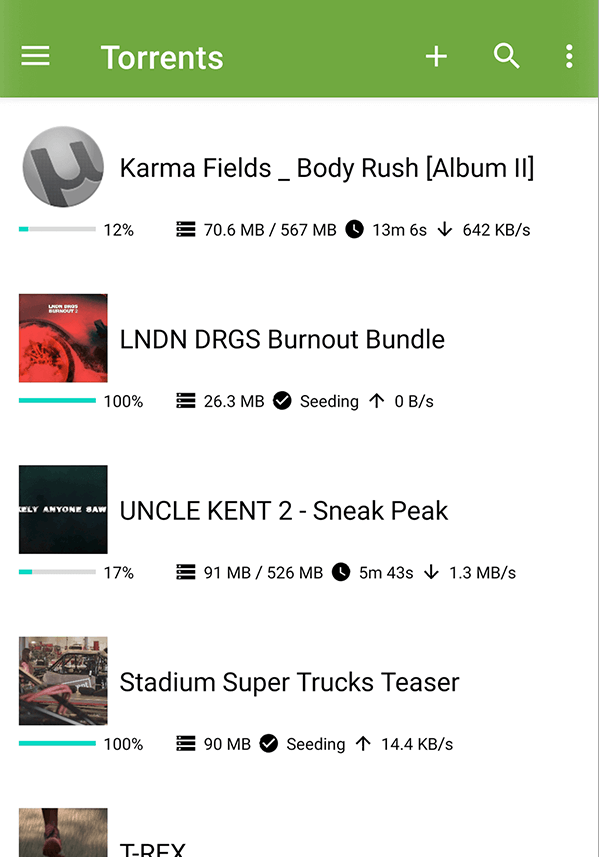Click the 17% progress bar for UNCLE KENT 2
The image size is (601, 857).
(x=57, y=572)
